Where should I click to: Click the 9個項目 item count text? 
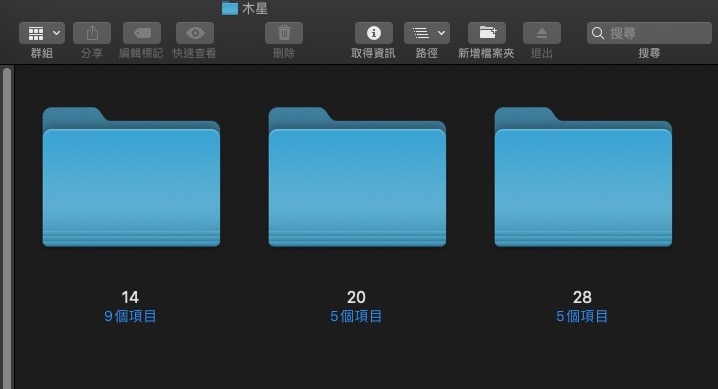(130, 316)
